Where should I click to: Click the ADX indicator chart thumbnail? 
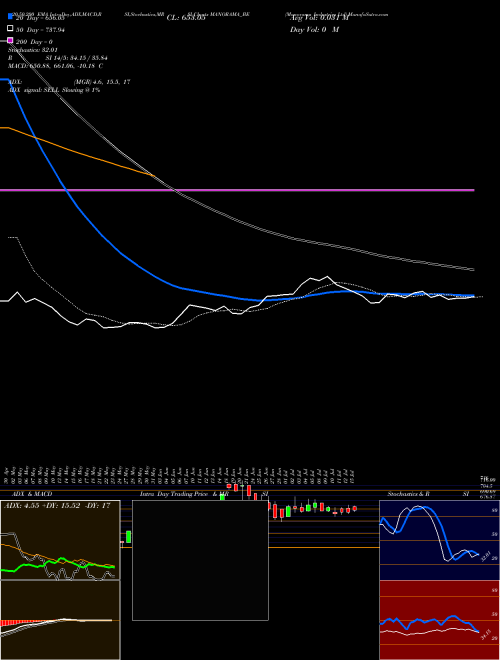pos(60,540)
